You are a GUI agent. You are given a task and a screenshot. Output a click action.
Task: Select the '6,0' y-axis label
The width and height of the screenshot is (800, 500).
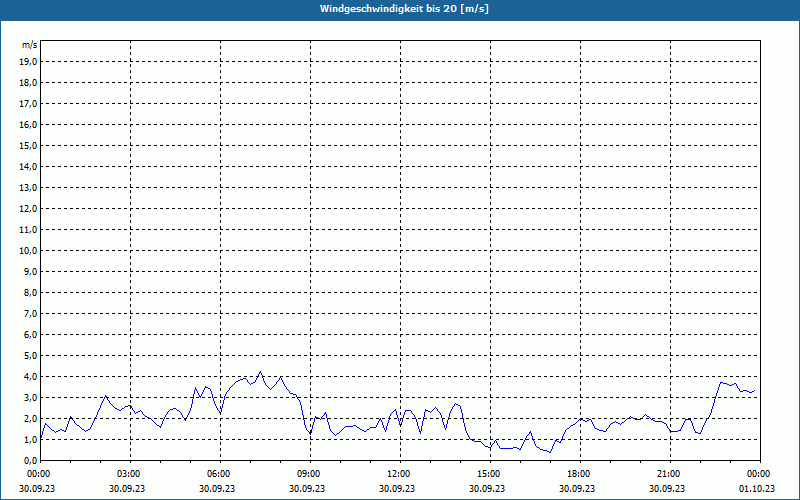tap(31, 334)
